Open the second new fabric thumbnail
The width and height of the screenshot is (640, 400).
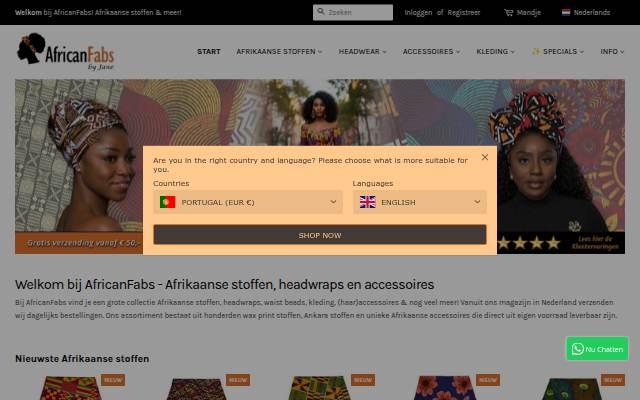pos(196,389)
